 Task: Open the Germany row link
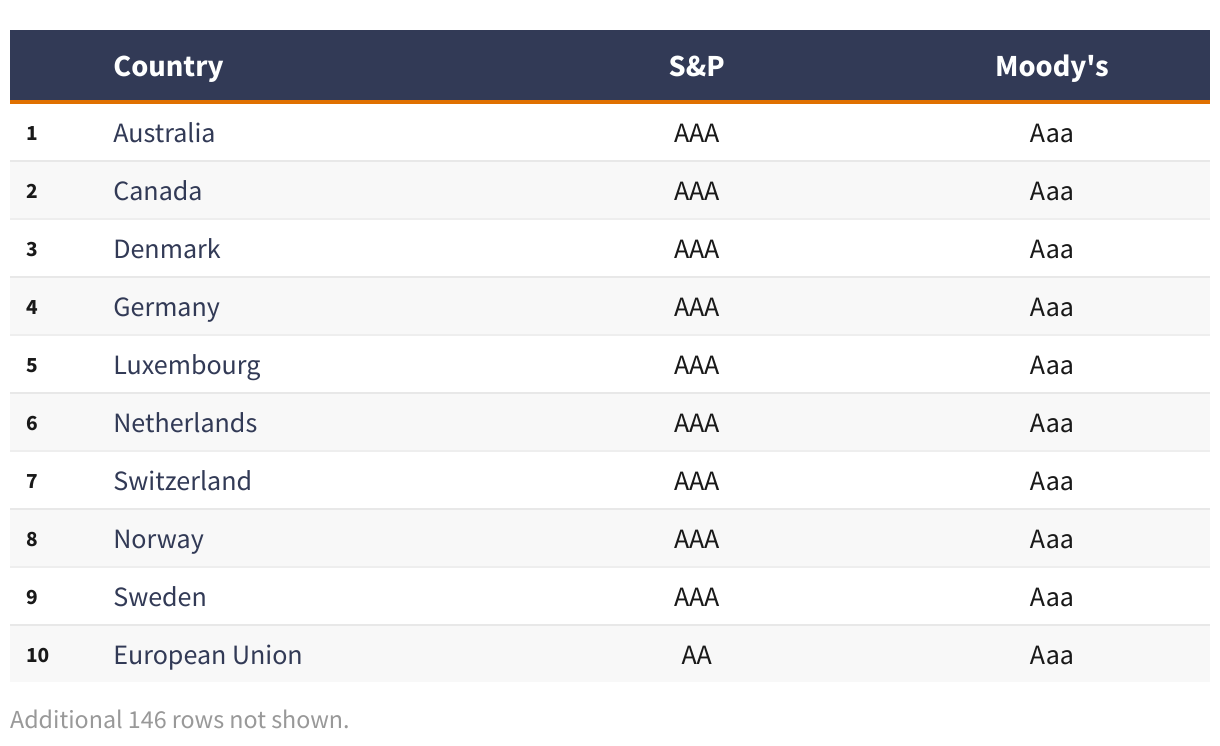166,307
